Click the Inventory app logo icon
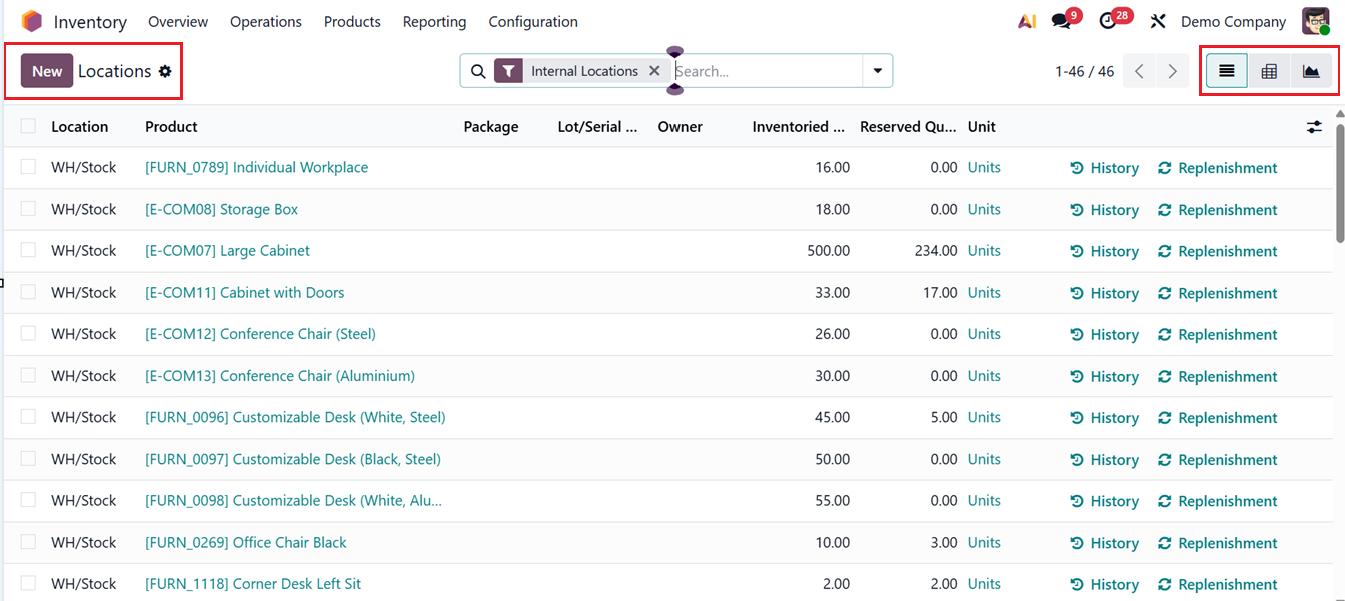The image size is (1345, 601). (32, 21)
